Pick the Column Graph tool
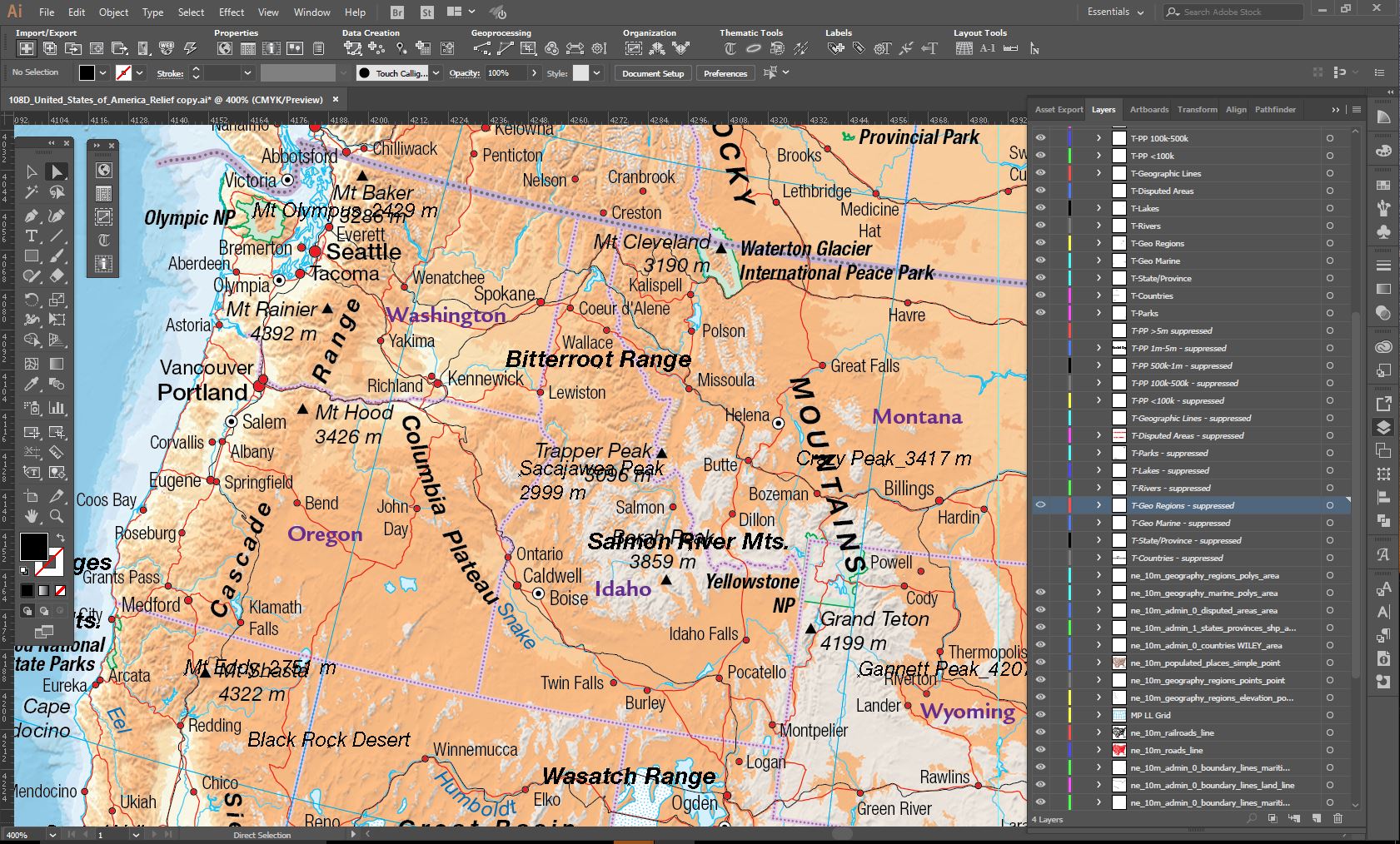 click(57, 408)
